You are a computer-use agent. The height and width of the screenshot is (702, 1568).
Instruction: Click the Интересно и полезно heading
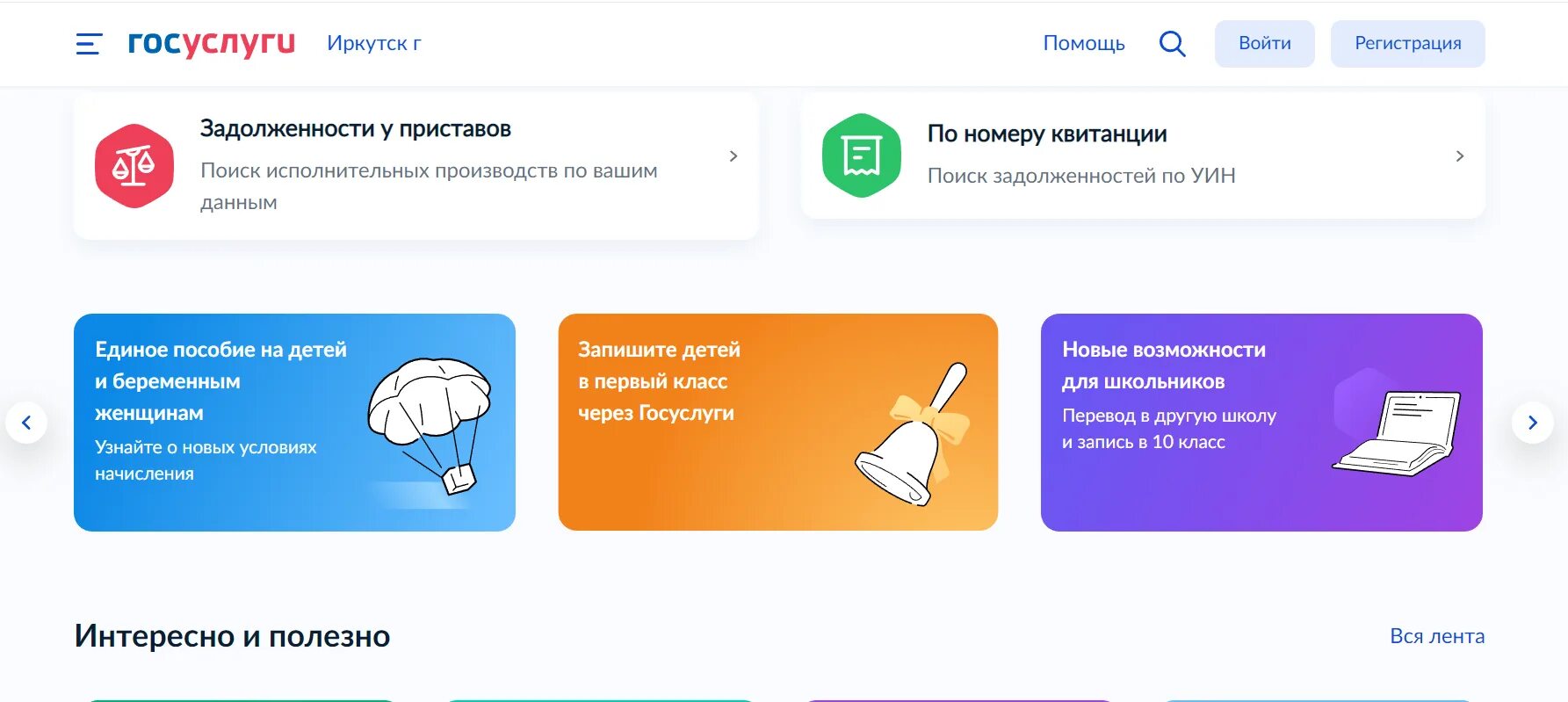(232, 635)
